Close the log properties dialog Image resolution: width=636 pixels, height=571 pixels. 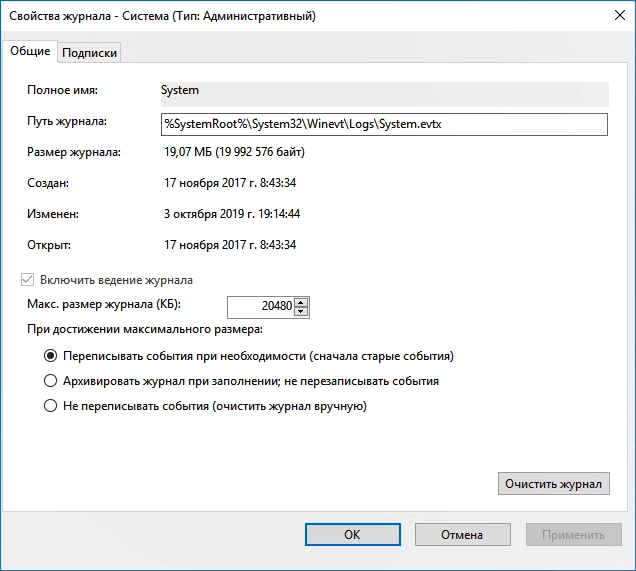pos(620,15)
